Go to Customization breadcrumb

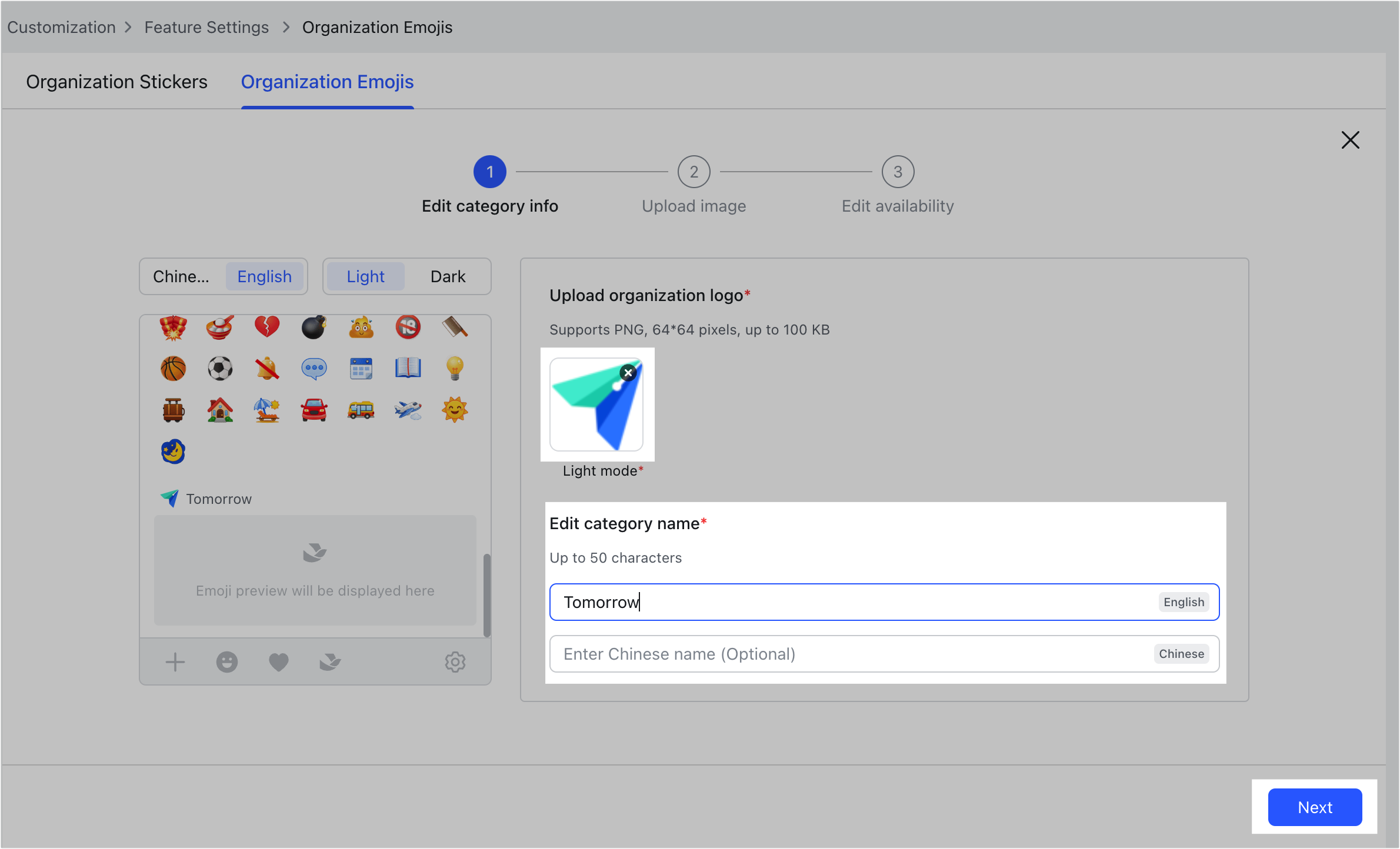[x=61, y=27]
